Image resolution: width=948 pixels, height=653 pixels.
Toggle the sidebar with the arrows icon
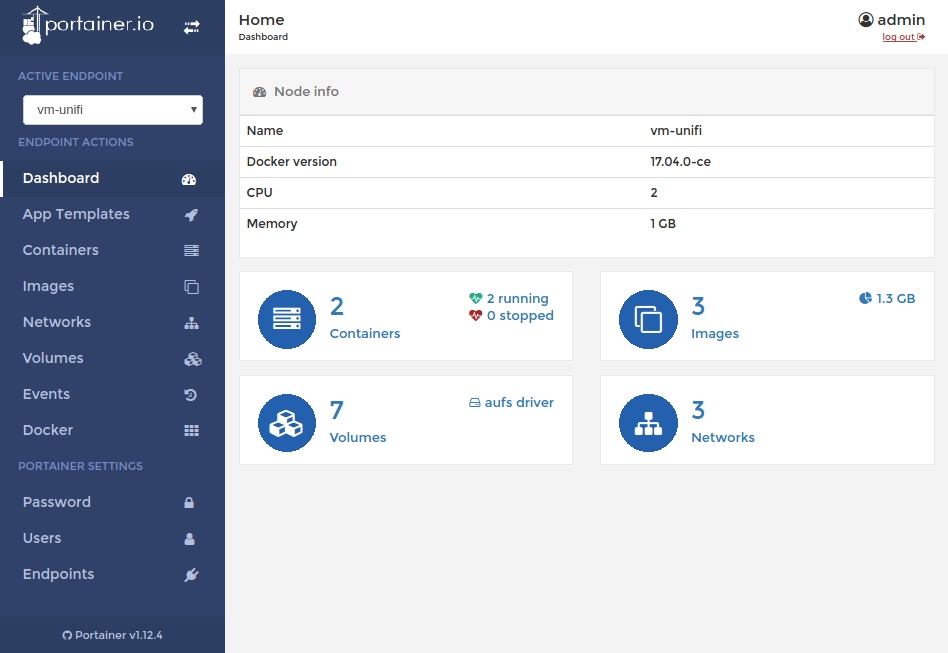click(x=192, y=27)
